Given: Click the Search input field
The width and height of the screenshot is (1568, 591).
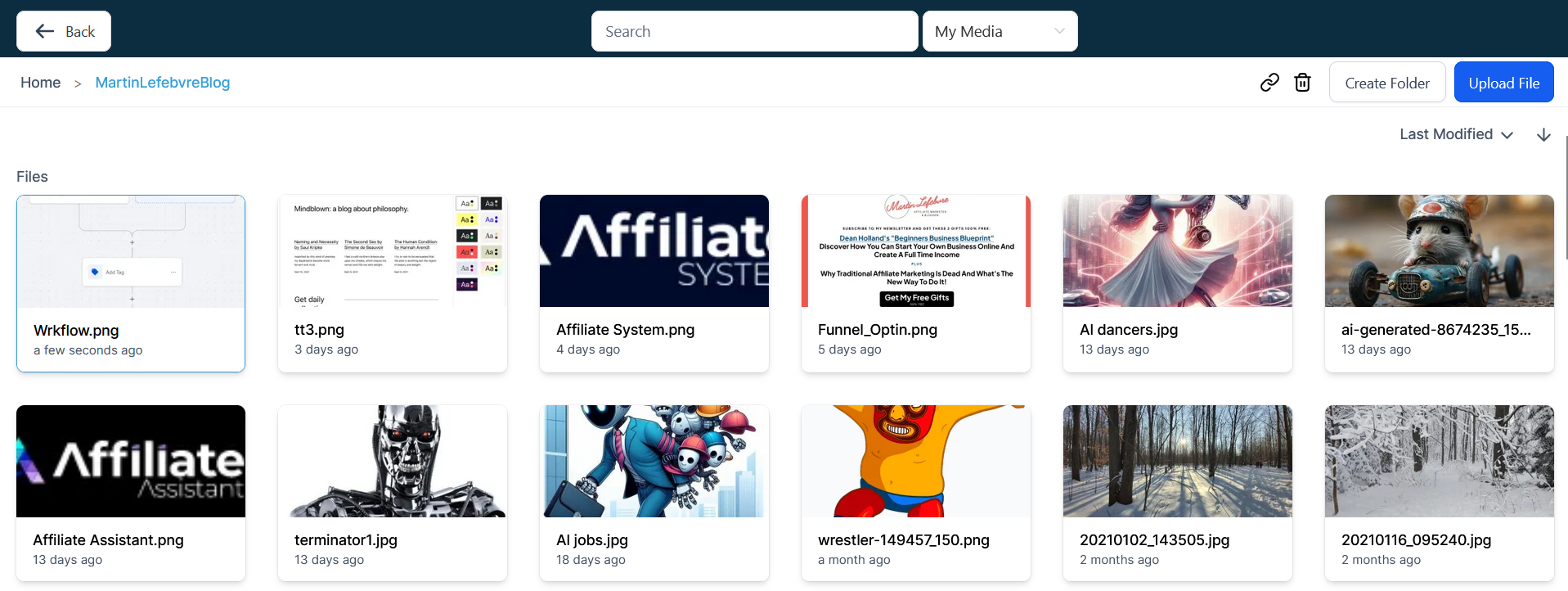Looking at the screenshot, I should coord(754,31).
